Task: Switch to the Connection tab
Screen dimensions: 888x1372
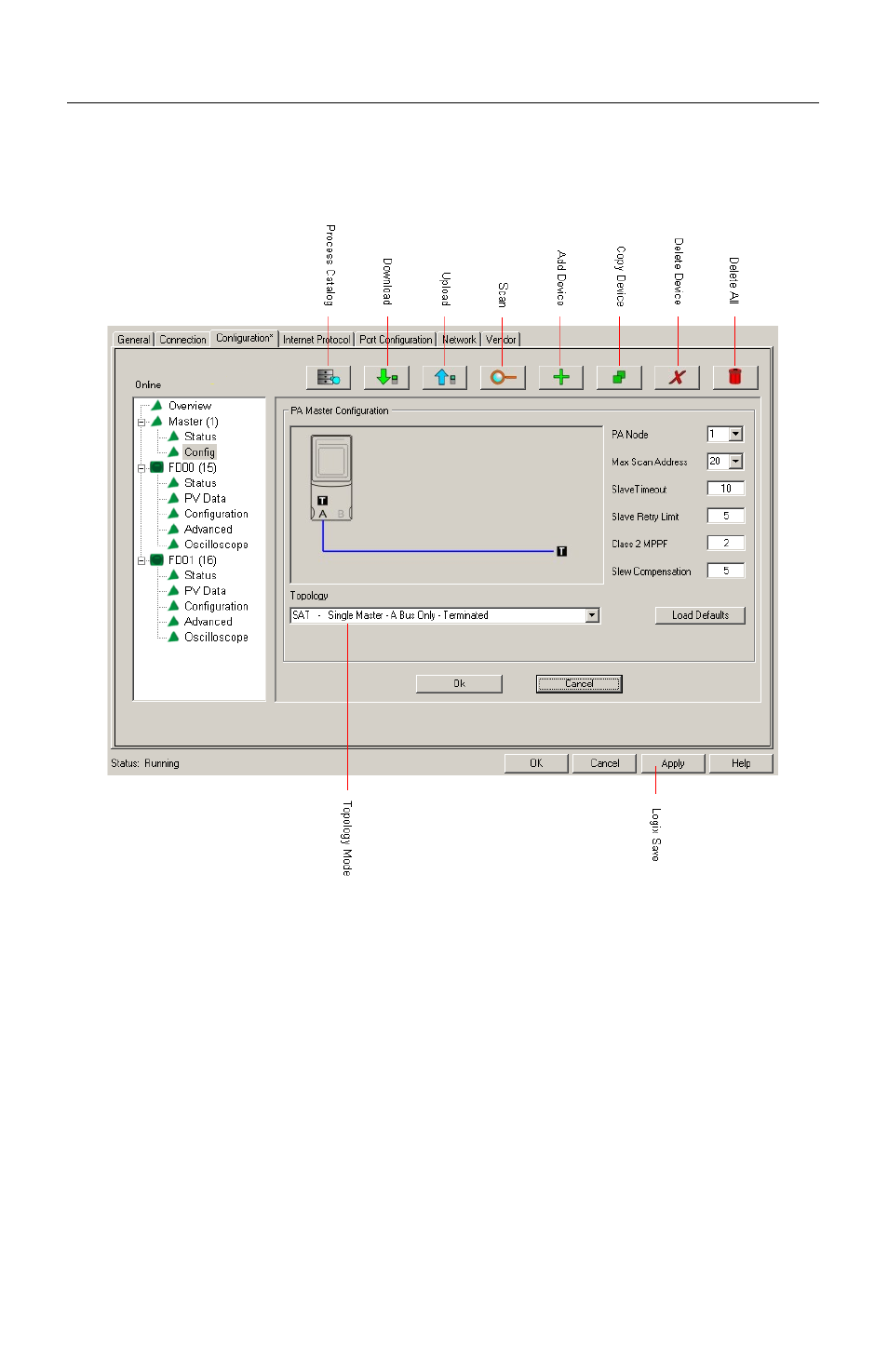Action: (x=182, y=340)
